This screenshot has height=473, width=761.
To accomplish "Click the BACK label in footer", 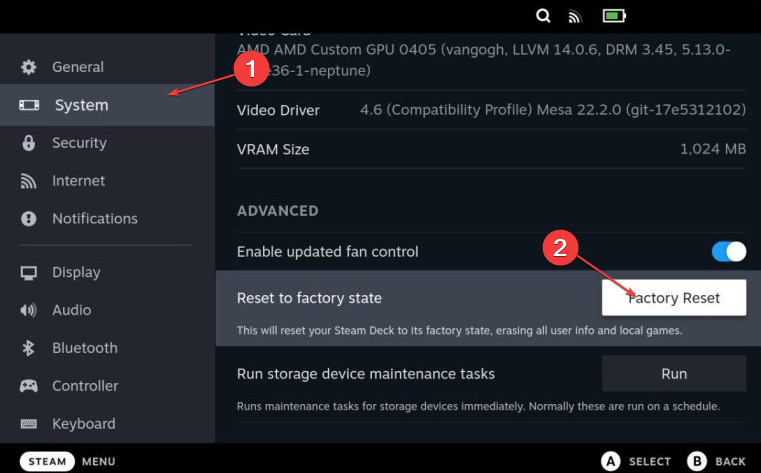I will [730, 462].
